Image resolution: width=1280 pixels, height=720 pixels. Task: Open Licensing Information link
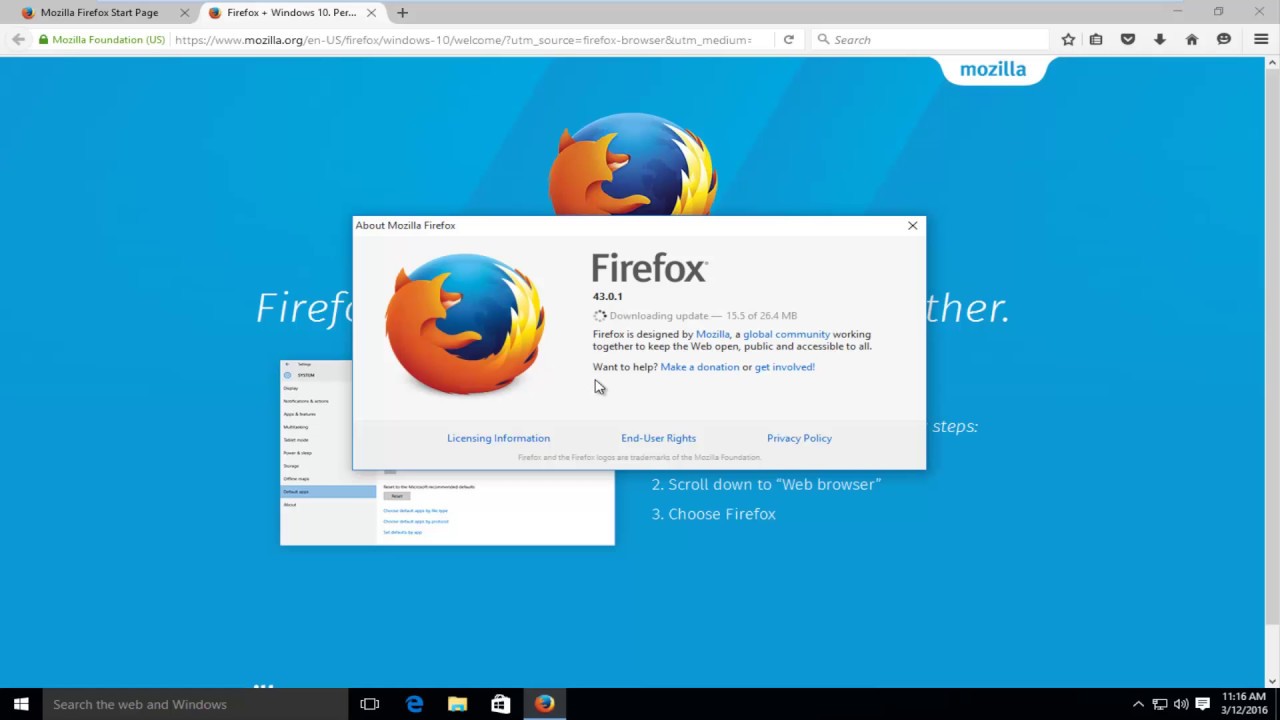pyautogui.click(x=498, y=438)
